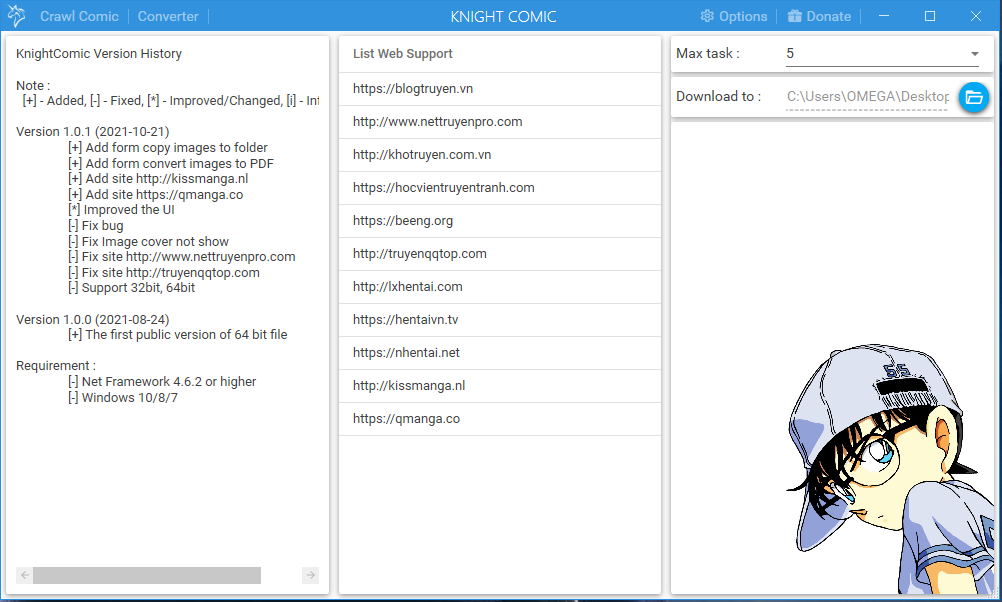Click the Version 1.0.1 (2021-10-21) line
1002x602 pixels.
(93, 132)
